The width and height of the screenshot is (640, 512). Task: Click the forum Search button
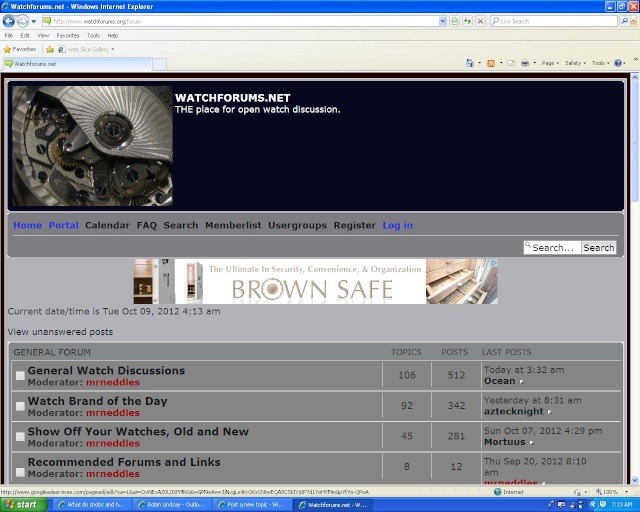(x=599, y=247)
